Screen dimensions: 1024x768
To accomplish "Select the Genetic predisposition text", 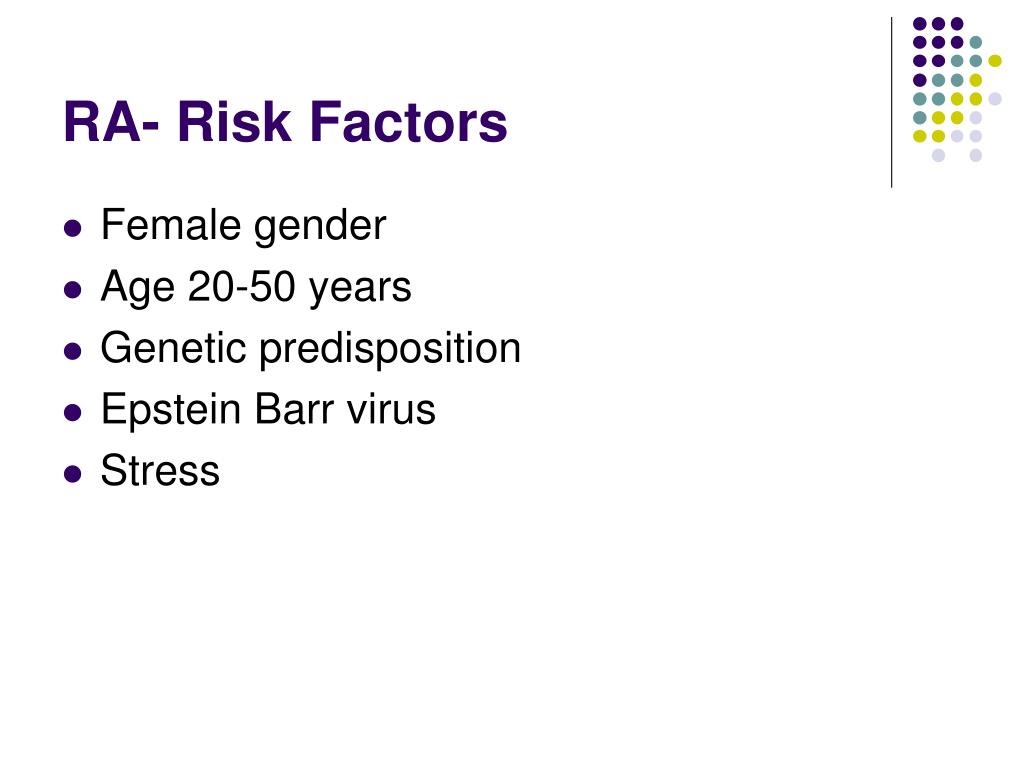I will click(311, 349).
